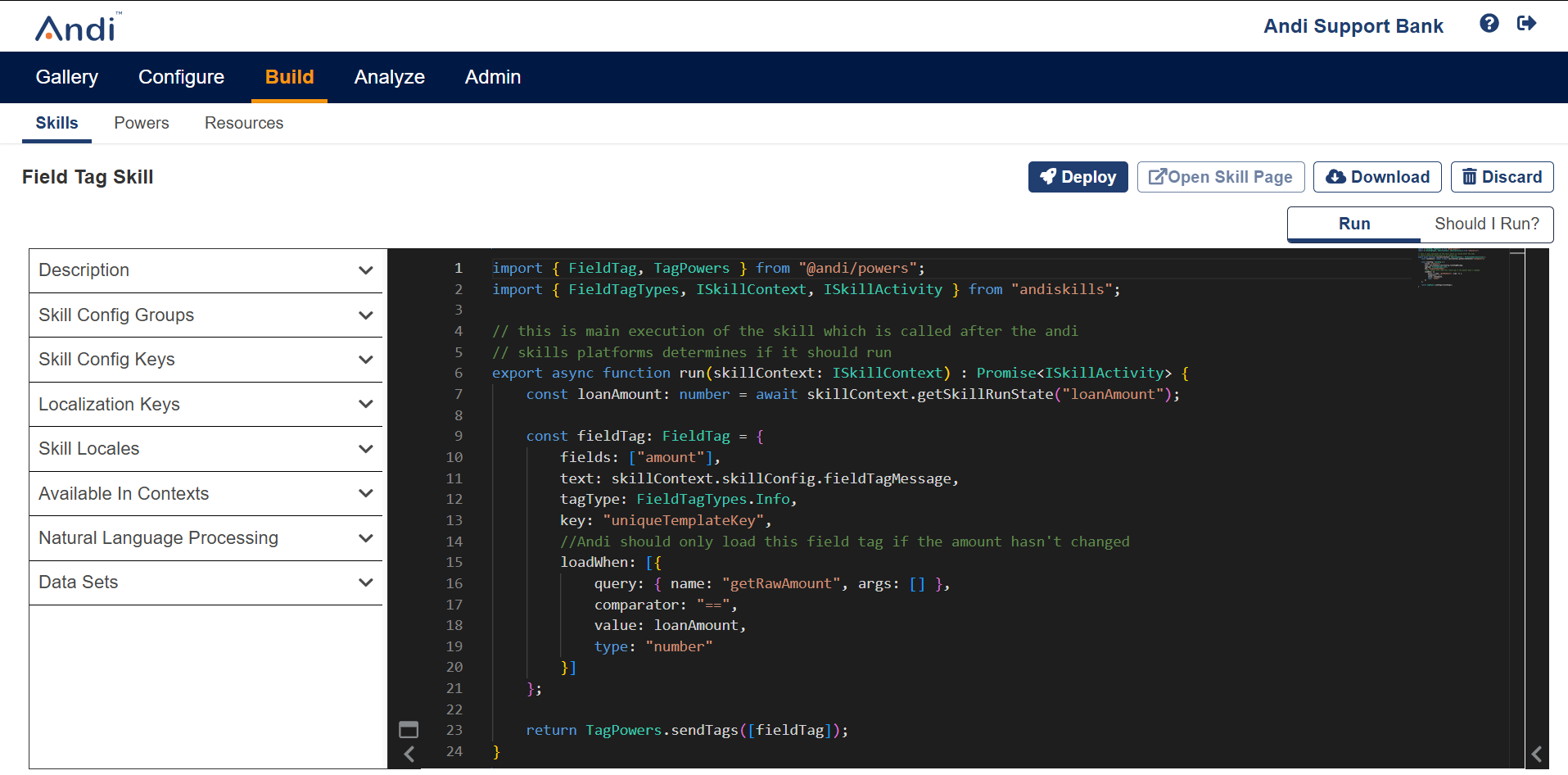
Task: Expand Available In Contexts section
Action: (x=206, y=494)
